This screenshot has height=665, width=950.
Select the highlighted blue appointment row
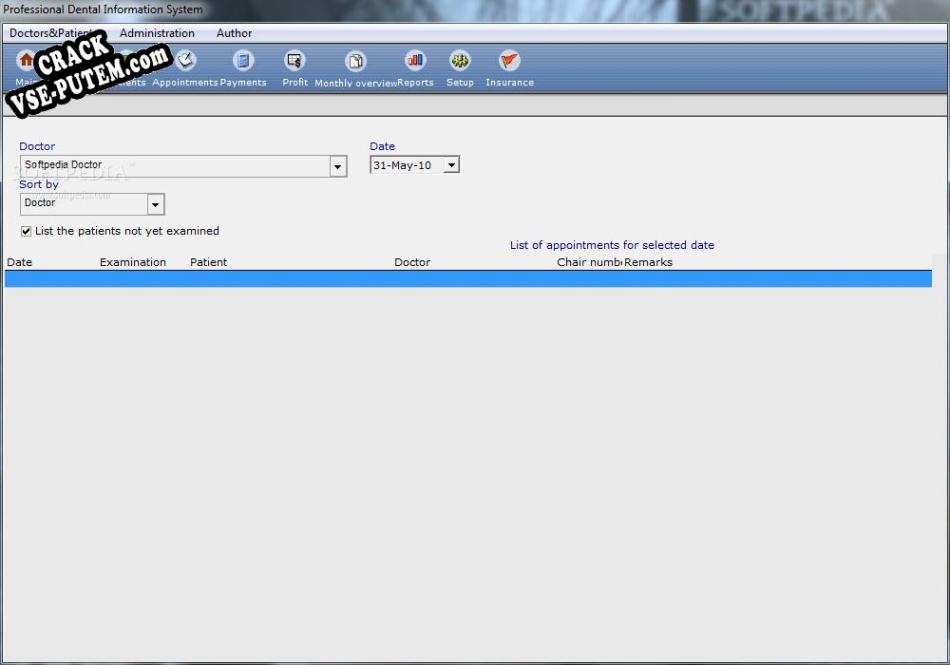coord(468,279)
